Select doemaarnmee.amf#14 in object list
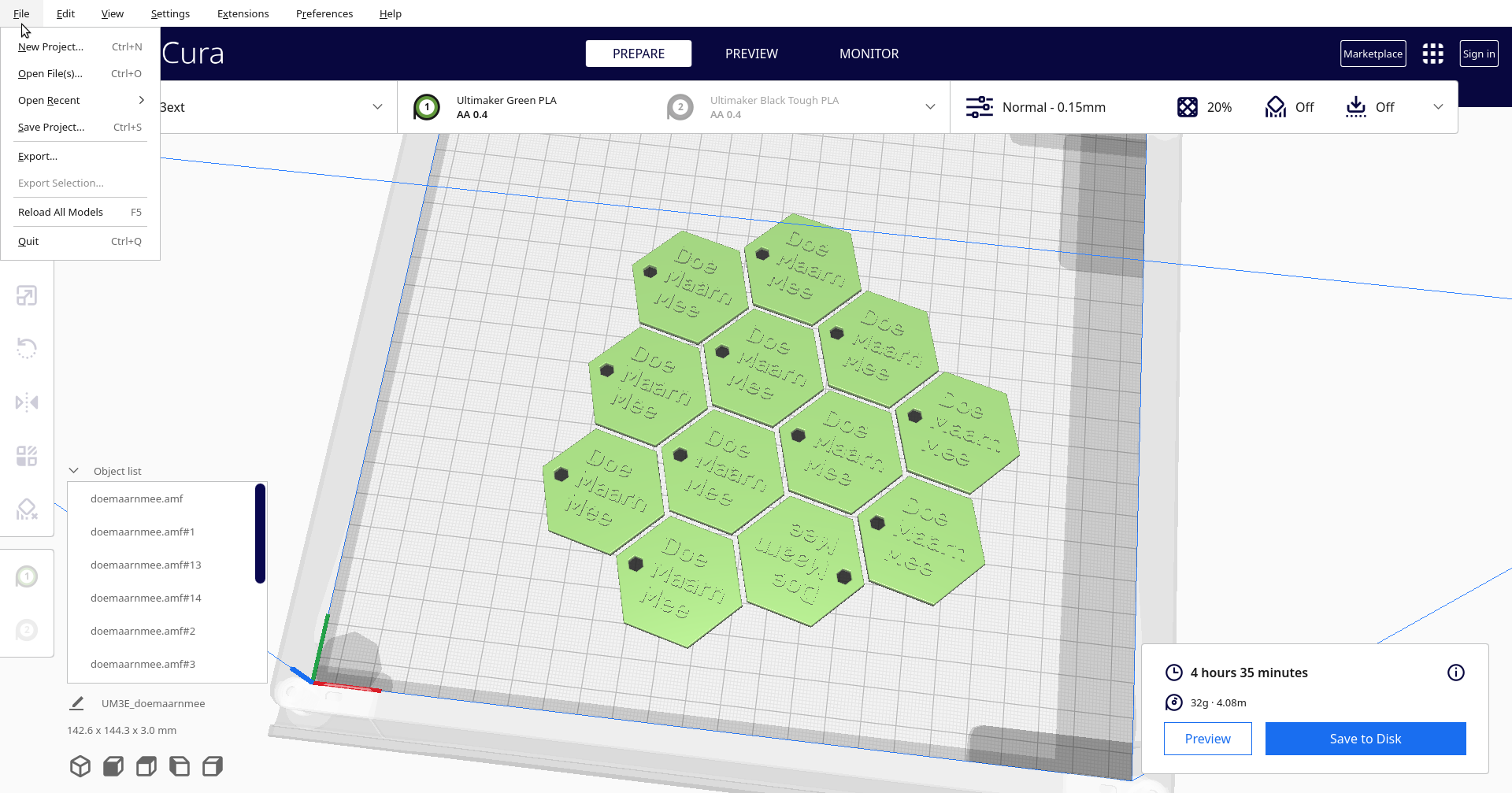 (161, 598)
